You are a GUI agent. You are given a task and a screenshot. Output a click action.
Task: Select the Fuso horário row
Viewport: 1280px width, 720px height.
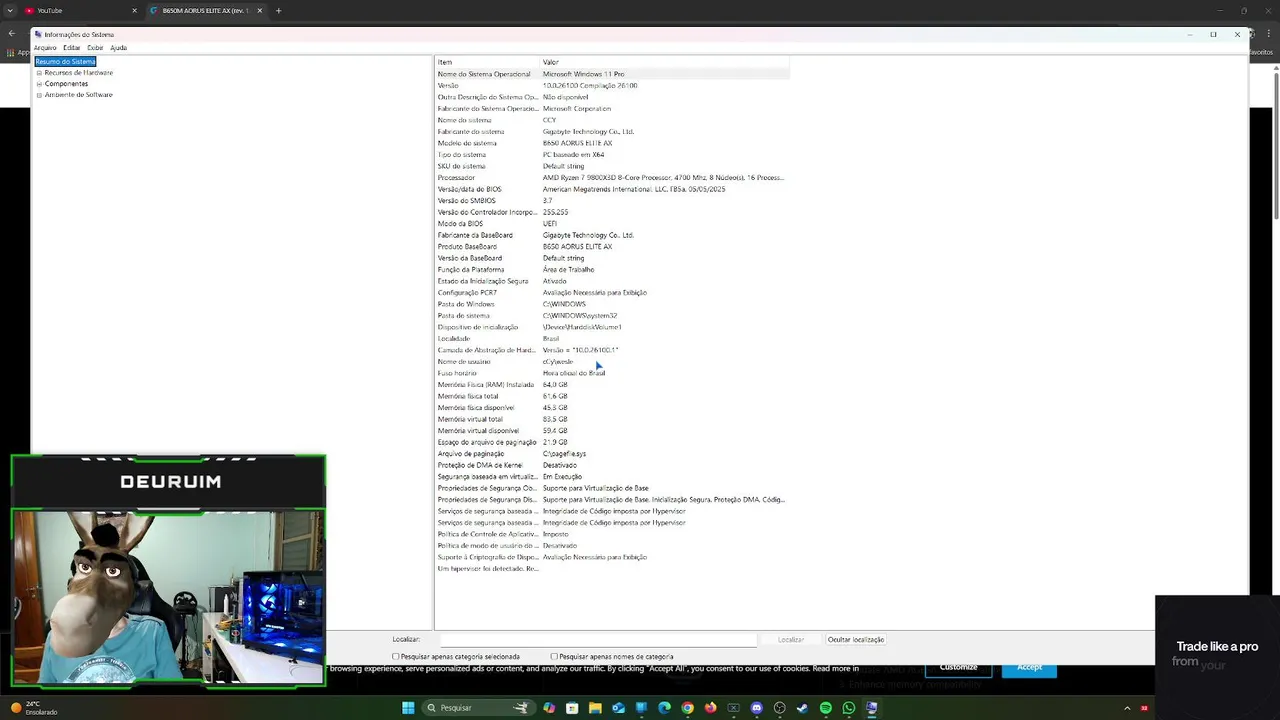pos(612,373)
